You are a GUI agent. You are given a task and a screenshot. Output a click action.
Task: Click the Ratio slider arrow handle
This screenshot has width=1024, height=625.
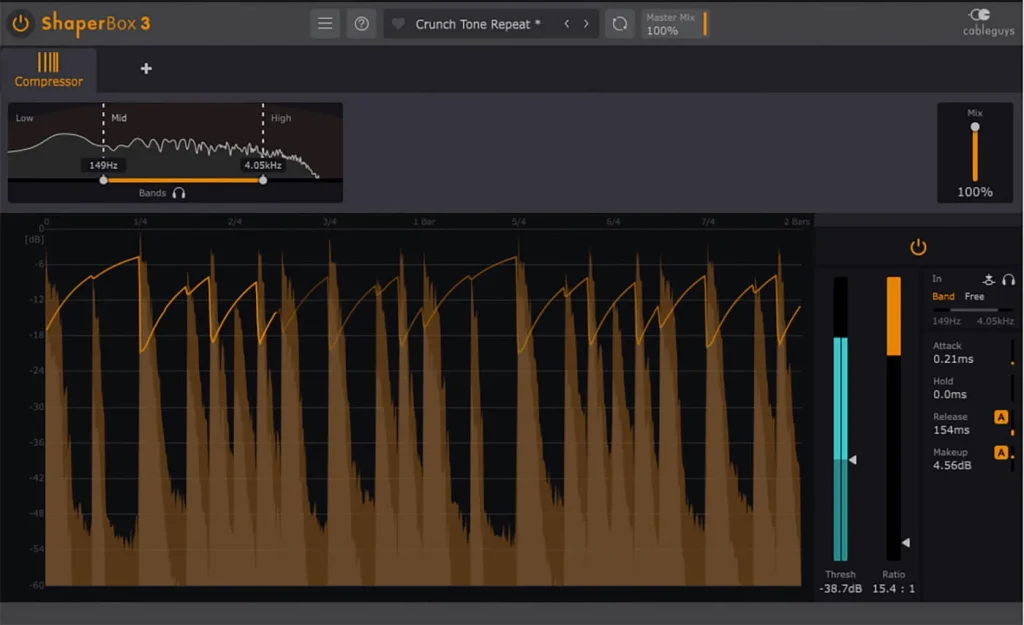pos(906,543)
